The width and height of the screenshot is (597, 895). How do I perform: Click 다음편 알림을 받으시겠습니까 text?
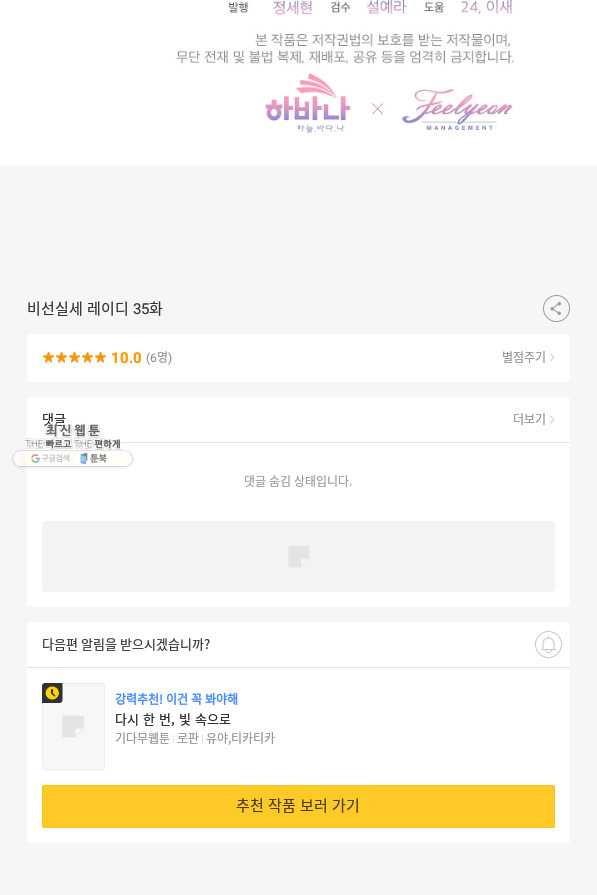coord(126,644)
